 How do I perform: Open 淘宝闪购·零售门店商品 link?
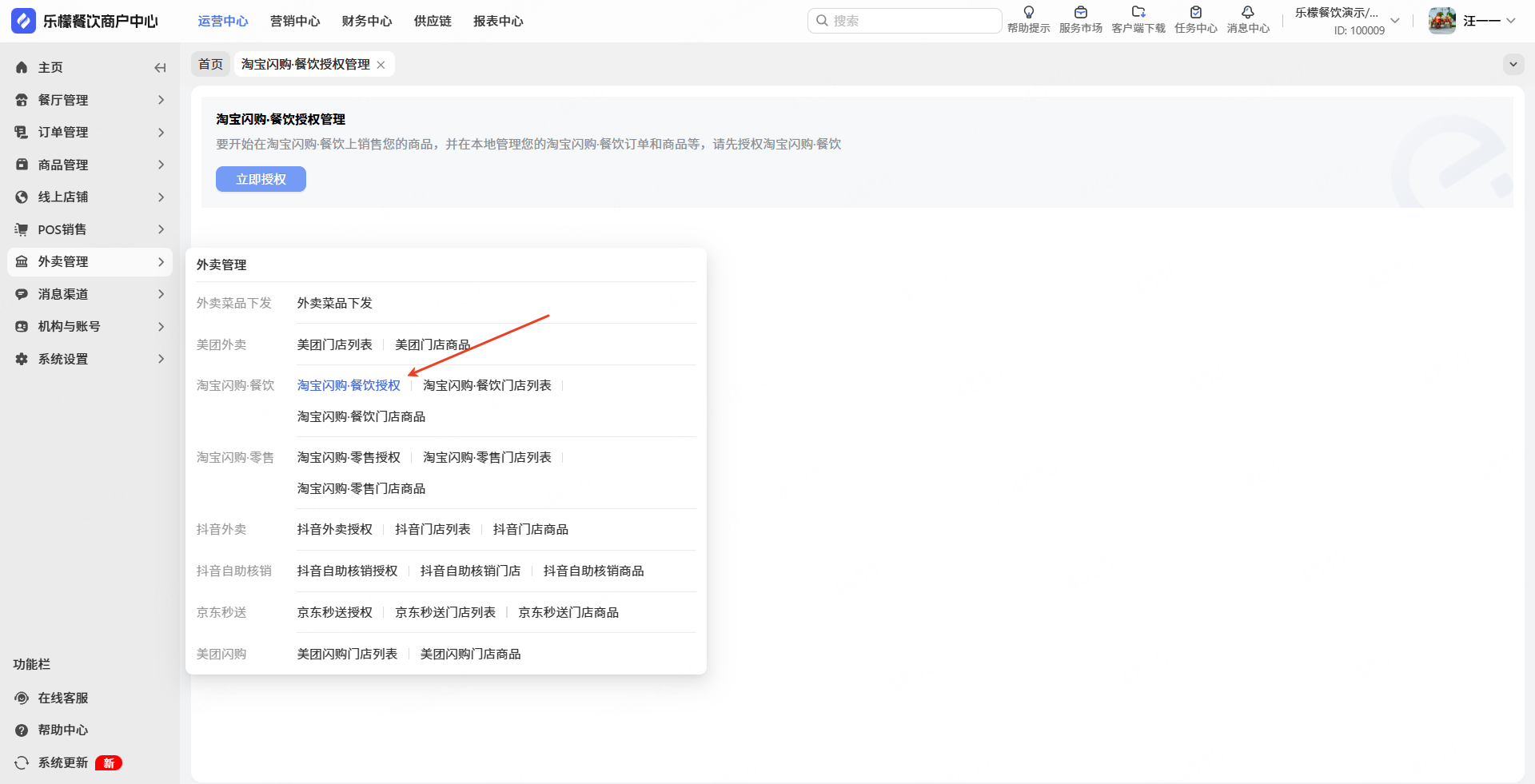click(361, 488)
